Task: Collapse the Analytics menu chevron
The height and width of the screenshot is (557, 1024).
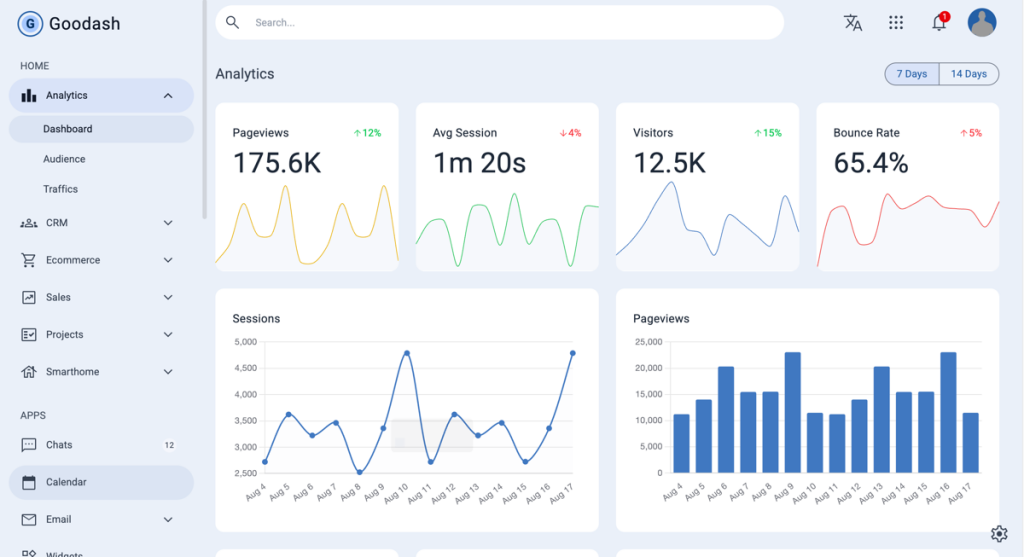Action: [168, 96]
